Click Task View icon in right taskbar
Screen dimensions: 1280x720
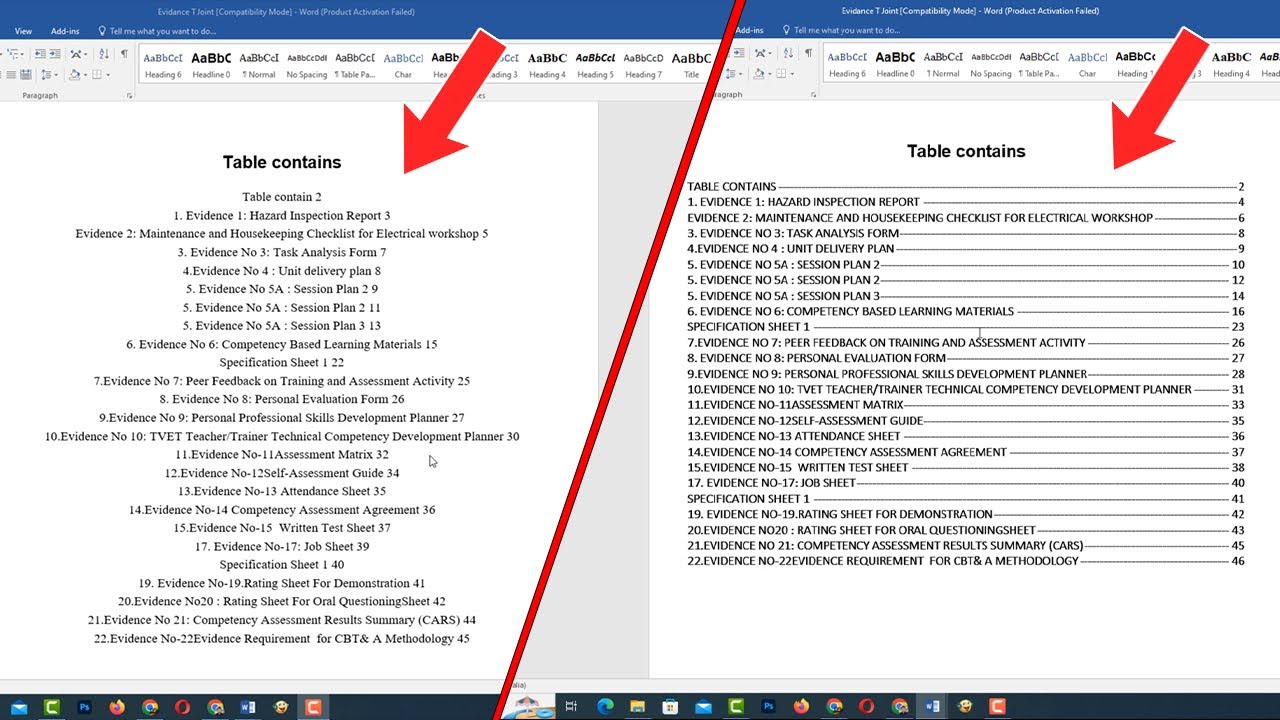click(571, 707)
